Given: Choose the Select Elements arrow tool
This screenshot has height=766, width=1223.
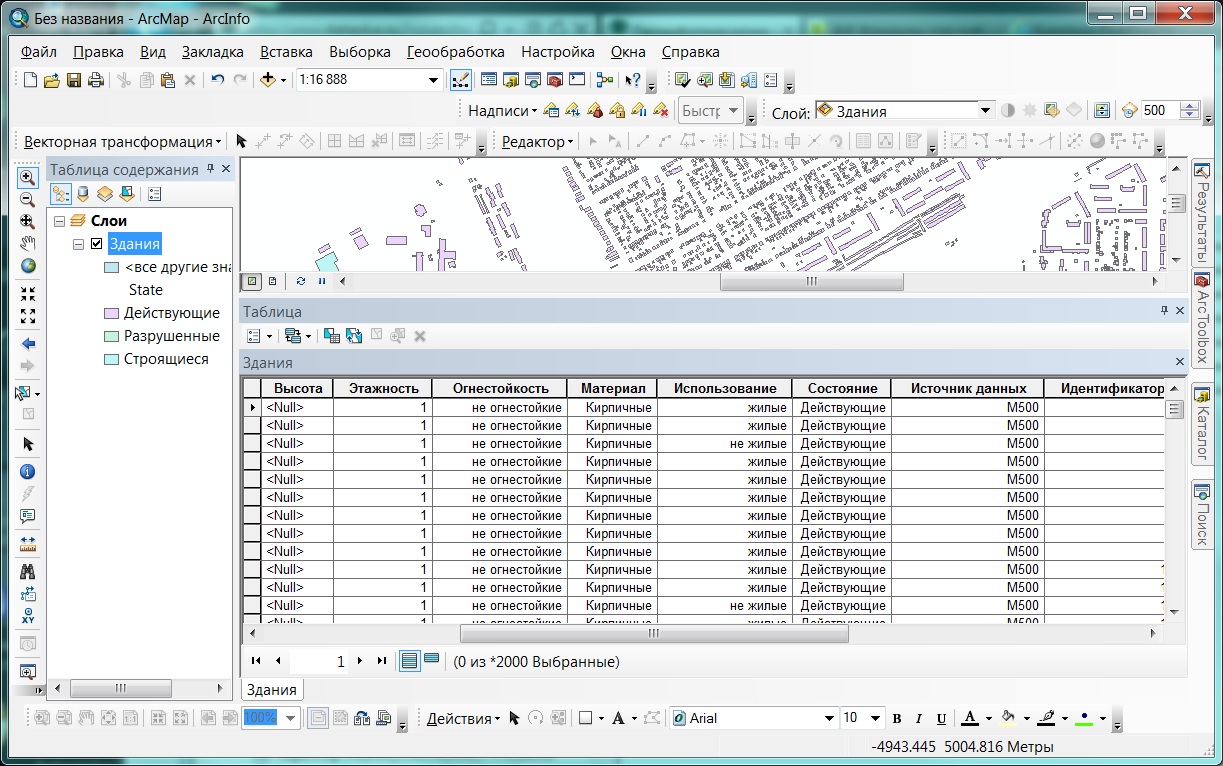Looking at the screenshot, I should 28,443.
